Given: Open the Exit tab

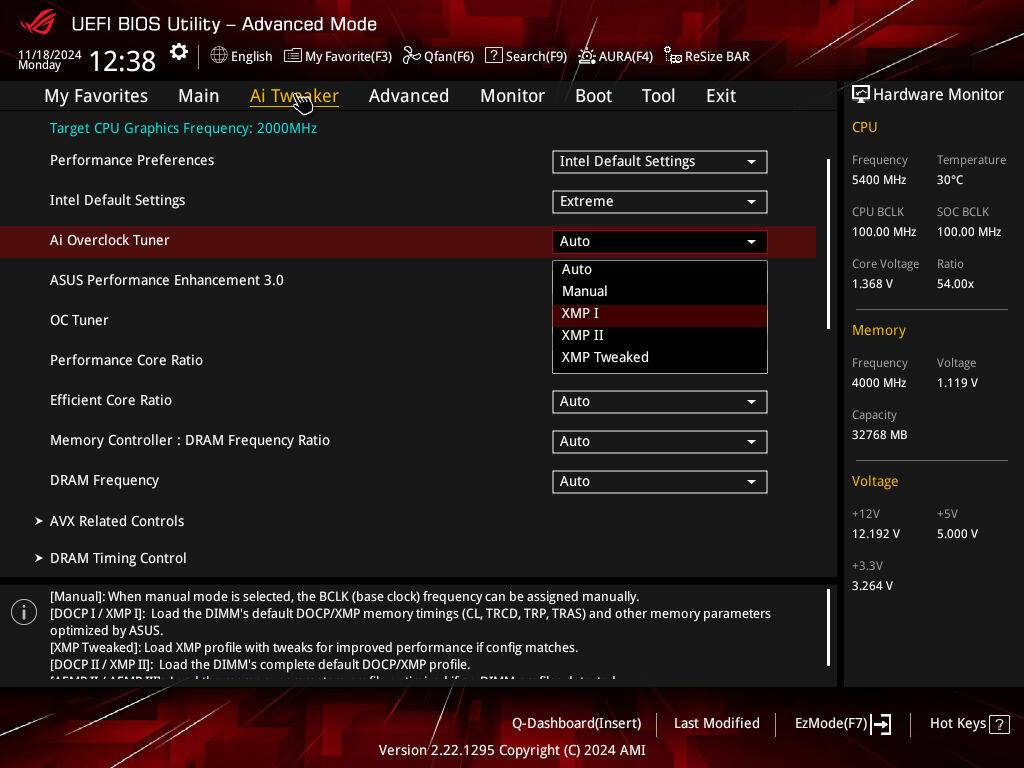Looking at the screenshot, I should point(721,96).
